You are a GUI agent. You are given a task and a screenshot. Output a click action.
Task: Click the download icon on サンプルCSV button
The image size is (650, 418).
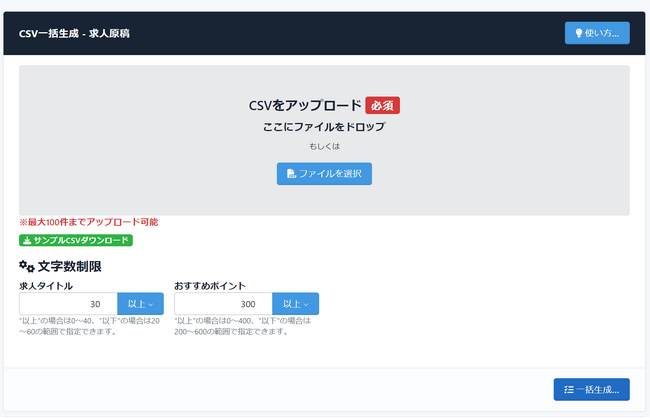(x=27, y=240)
